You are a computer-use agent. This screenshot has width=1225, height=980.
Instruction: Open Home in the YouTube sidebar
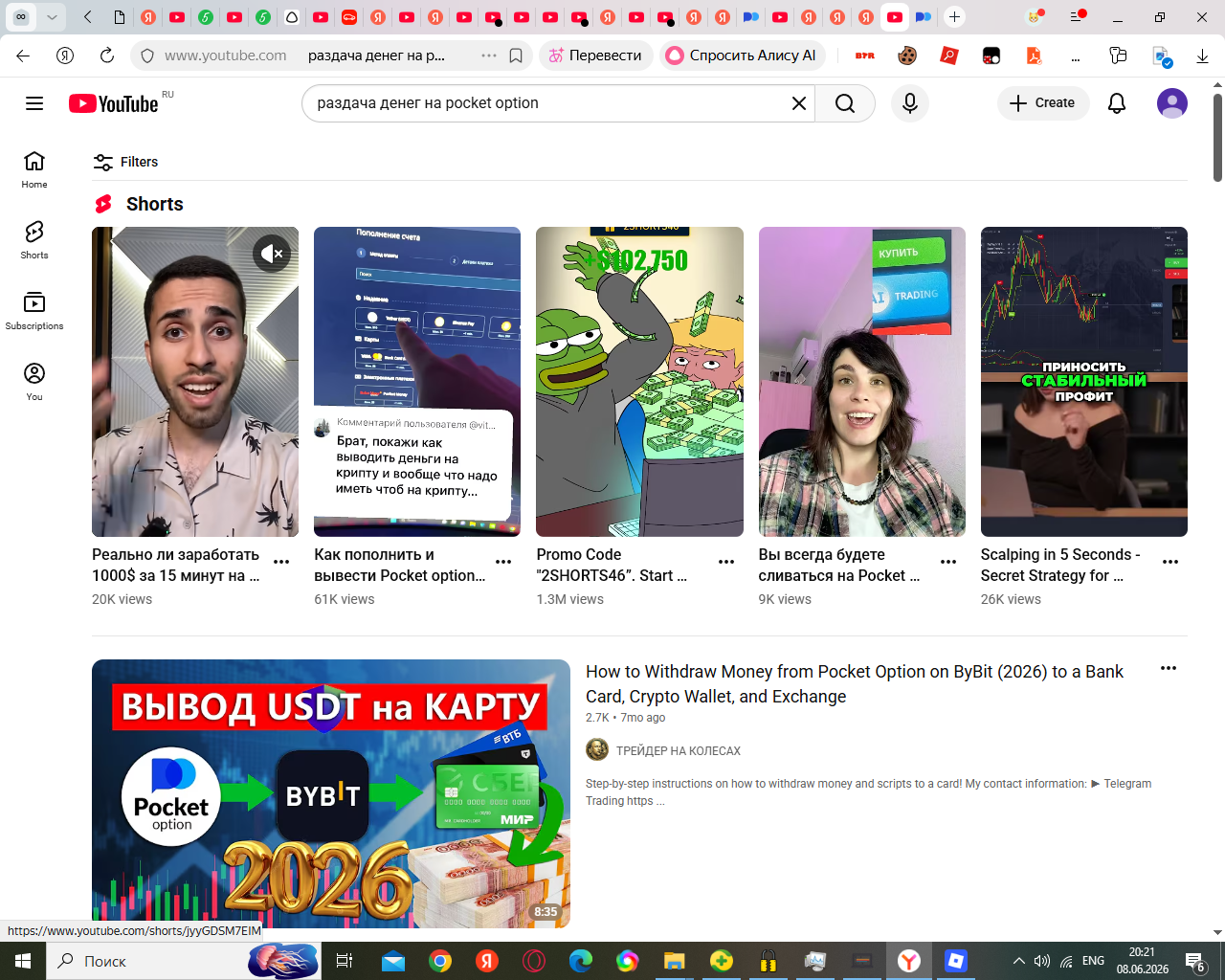(34, 170)
